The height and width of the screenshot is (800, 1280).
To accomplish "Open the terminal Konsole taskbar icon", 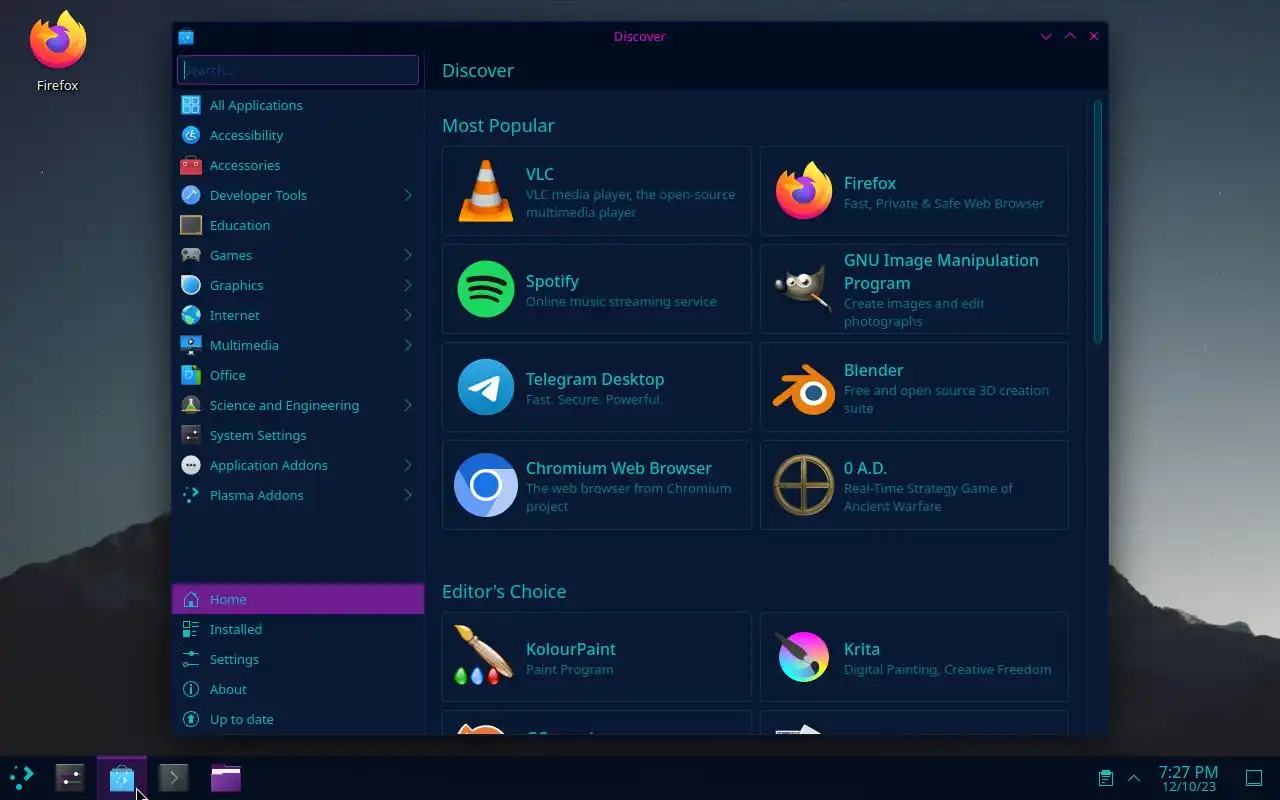I will point(173,778).
